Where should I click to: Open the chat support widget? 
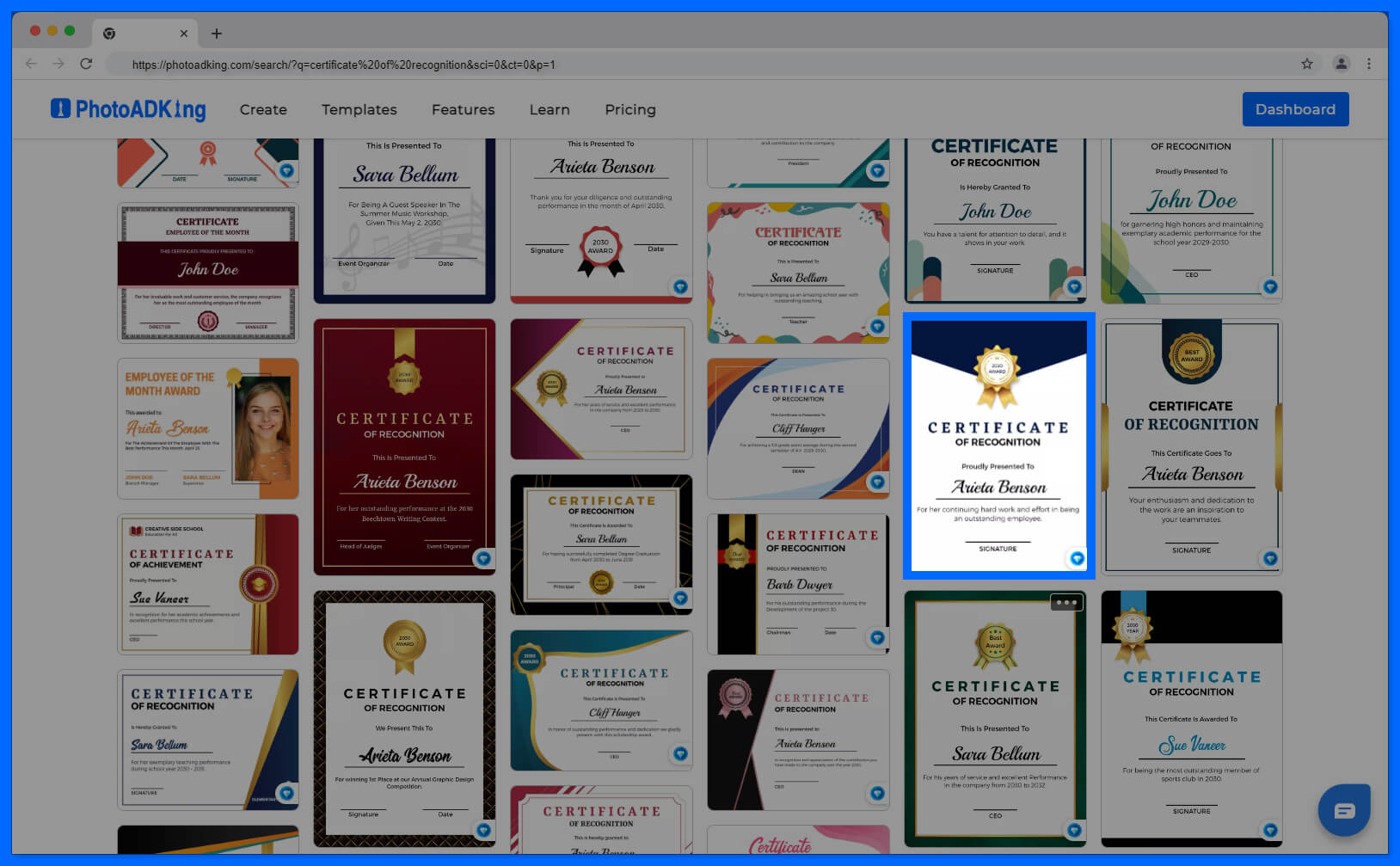click(1343, 809)
